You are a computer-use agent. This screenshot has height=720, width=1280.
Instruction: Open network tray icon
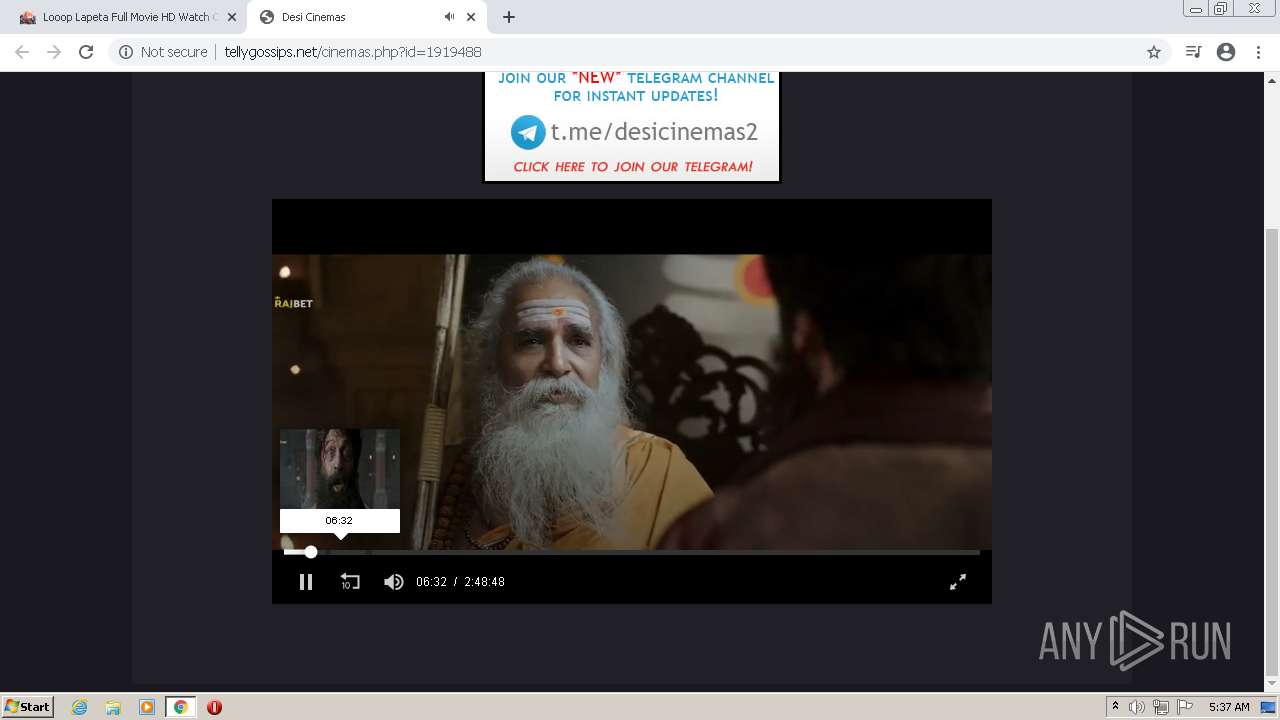pos(1160,707)
